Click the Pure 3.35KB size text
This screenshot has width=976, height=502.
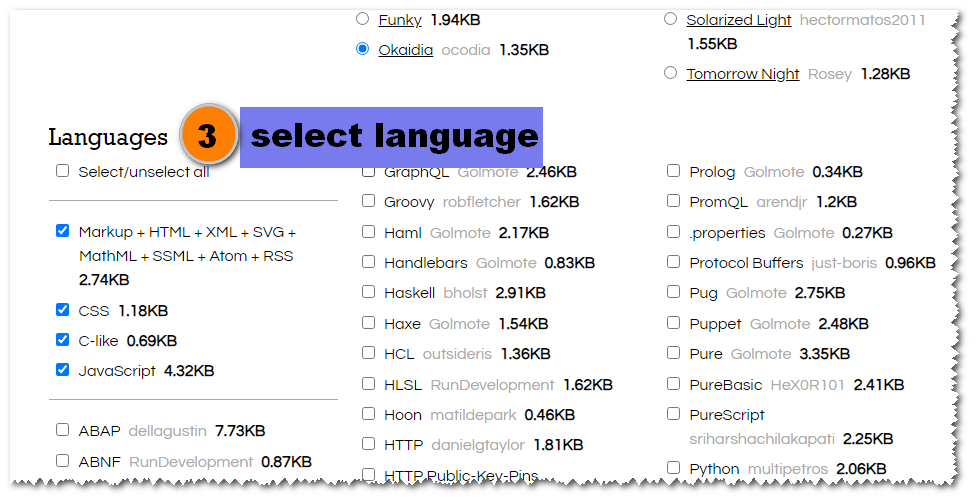(824, 354)
